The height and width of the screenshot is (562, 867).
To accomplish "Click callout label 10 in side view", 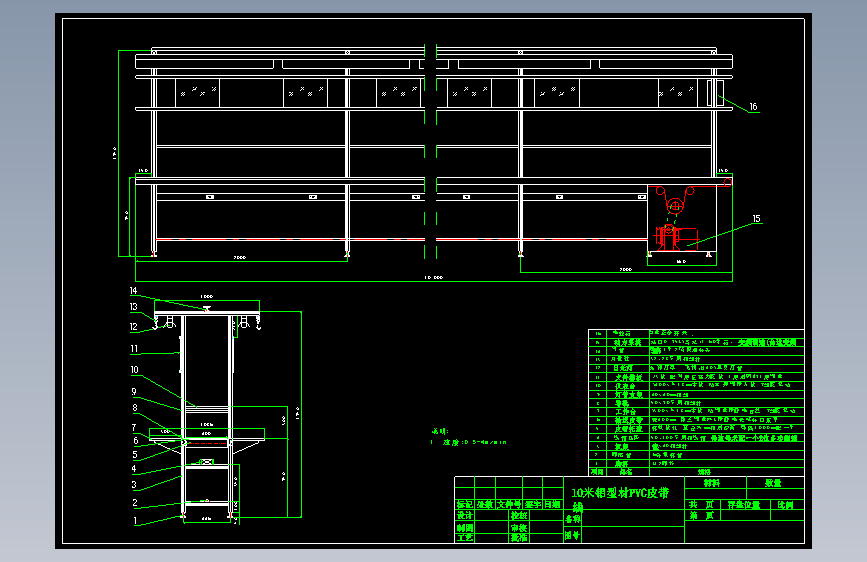I will [134, 370].
